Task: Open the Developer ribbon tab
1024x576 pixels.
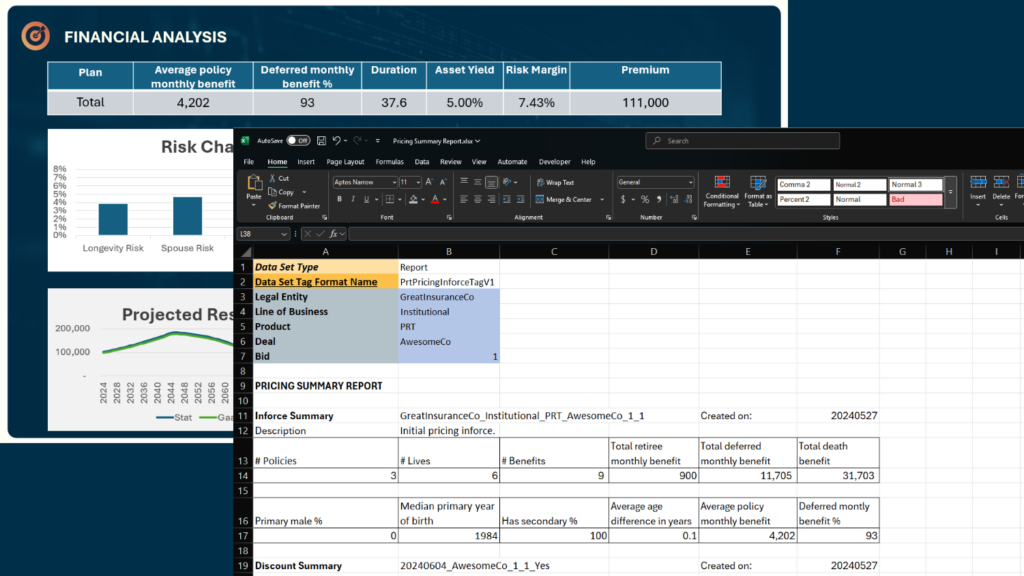Action: tap(554, 161)
